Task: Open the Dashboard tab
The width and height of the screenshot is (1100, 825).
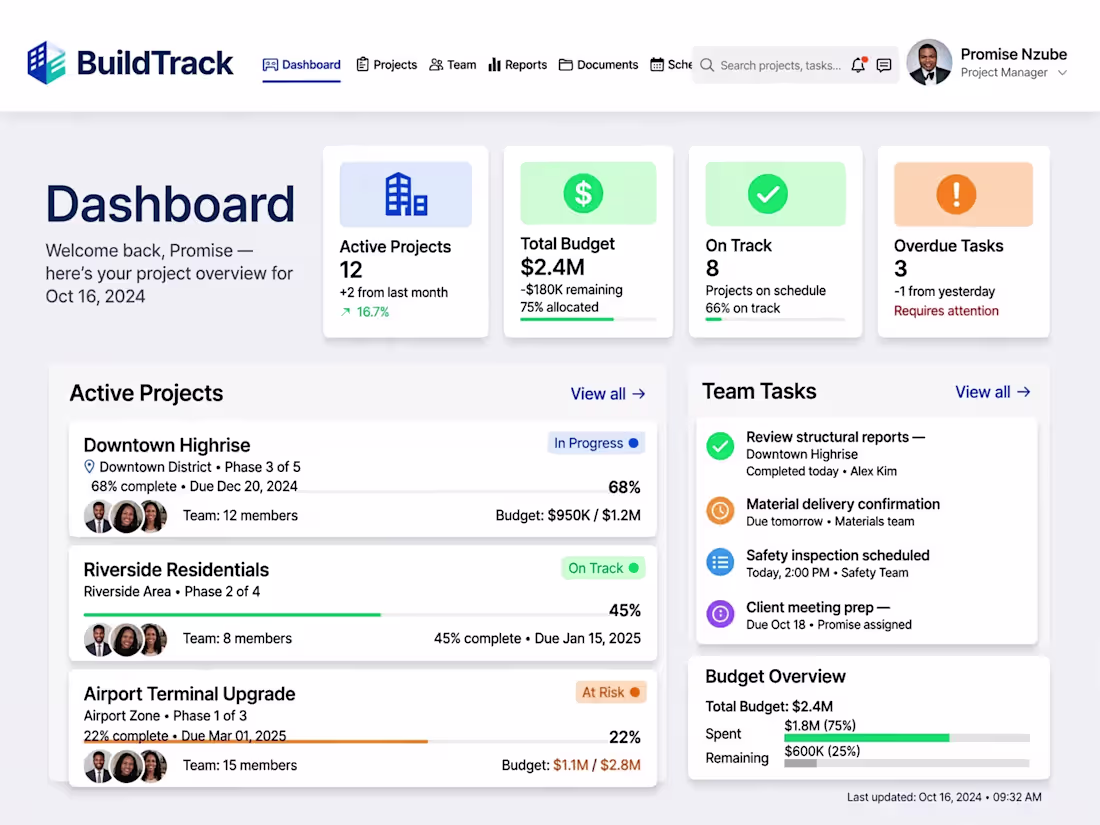Action: click(x=302, y=65)
